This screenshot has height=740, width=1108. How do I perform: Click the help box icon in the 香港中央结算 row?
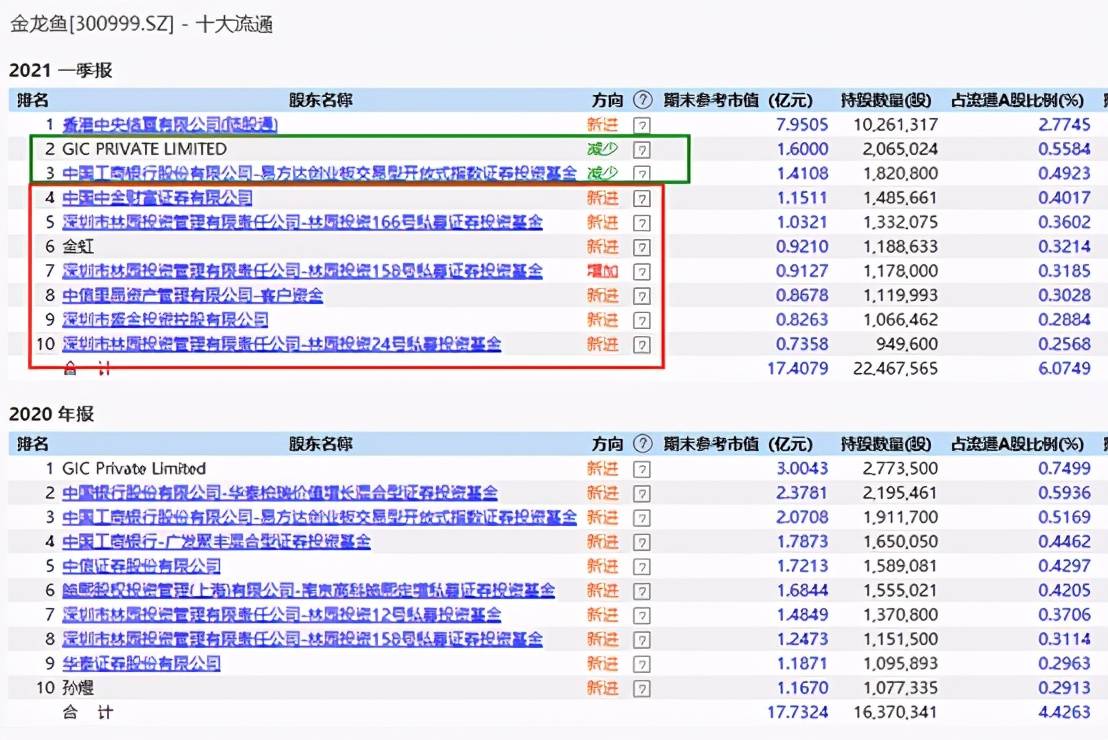click(x=642, y=126)
